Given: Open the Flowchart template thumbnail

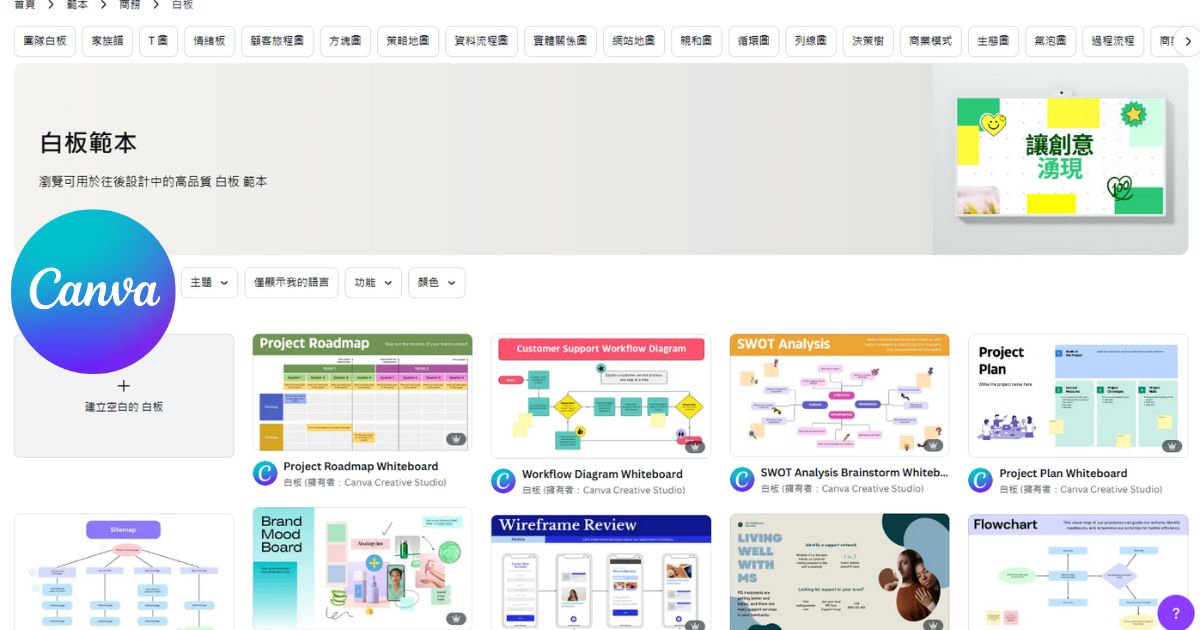Looking at the screenshot, I should tap(1078, 572).
